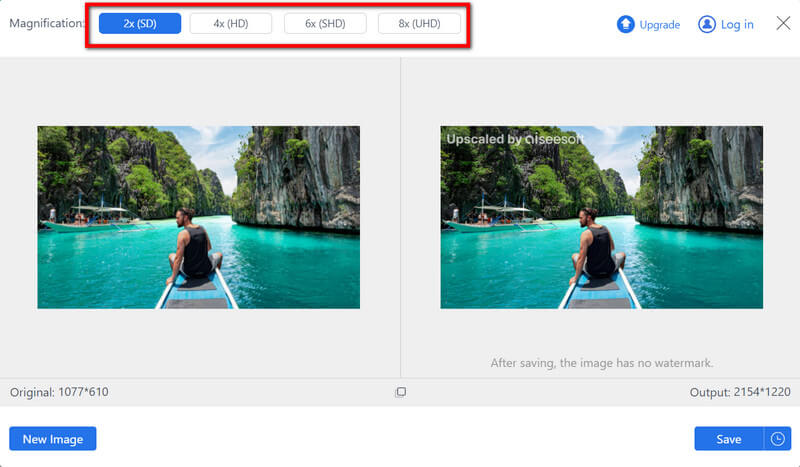Click the no-watermark notice under output image
Screen dimensions: 800x467
[x=601, y=363]
